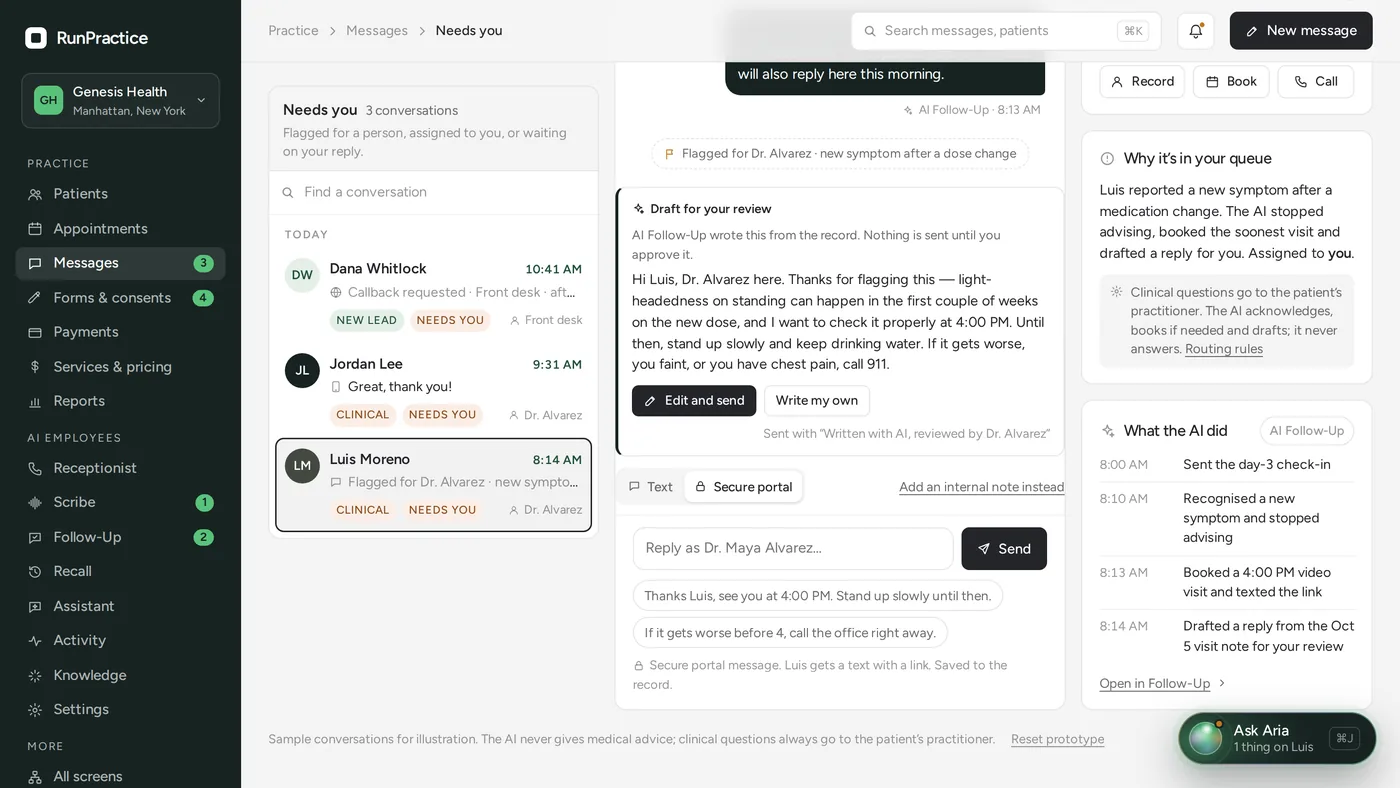Click the pencil icon on New message
The height and width of the screenshot is (788, 1400).
point(1252,31)
